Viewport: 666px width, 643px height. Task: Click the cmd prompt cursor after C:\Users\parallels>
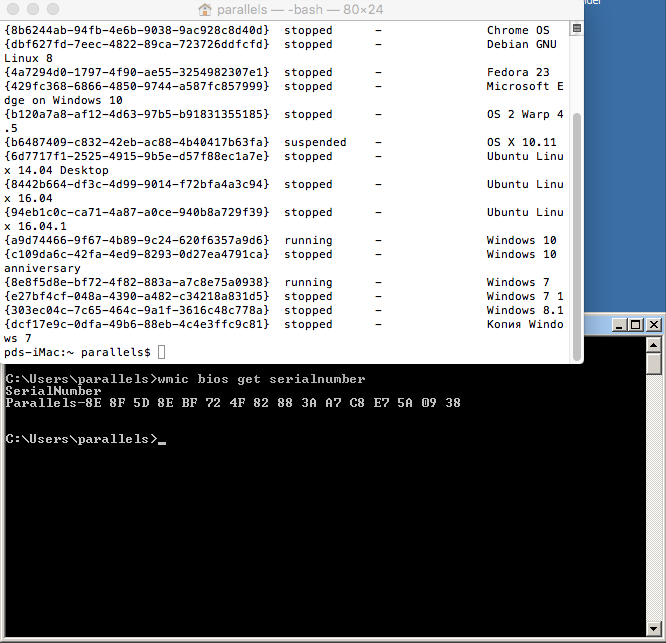click(x=162, y=443)
